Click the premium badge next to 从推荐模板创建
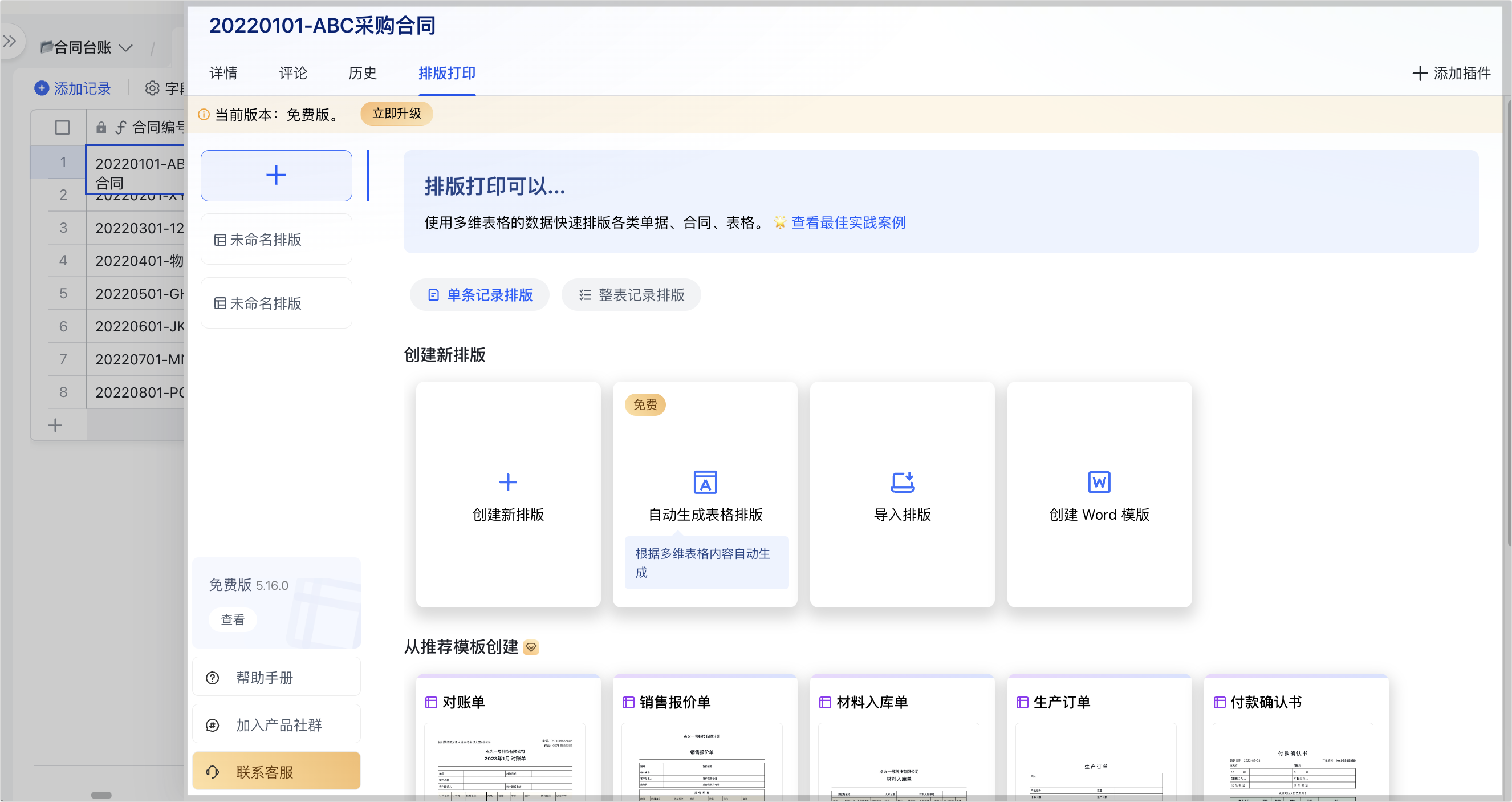Screen dimensions: 1512x802 [531, 647]
